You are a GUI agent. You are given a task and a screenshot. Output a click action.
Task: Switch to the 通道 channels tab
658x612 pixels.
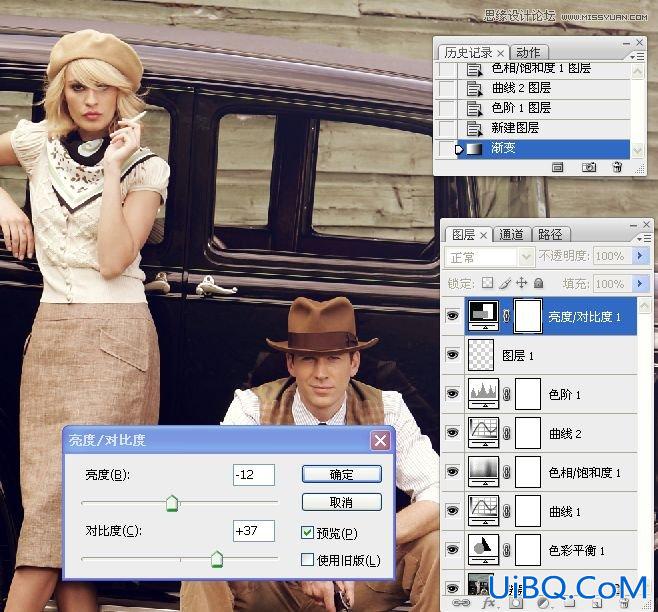[x=511, y=234]
